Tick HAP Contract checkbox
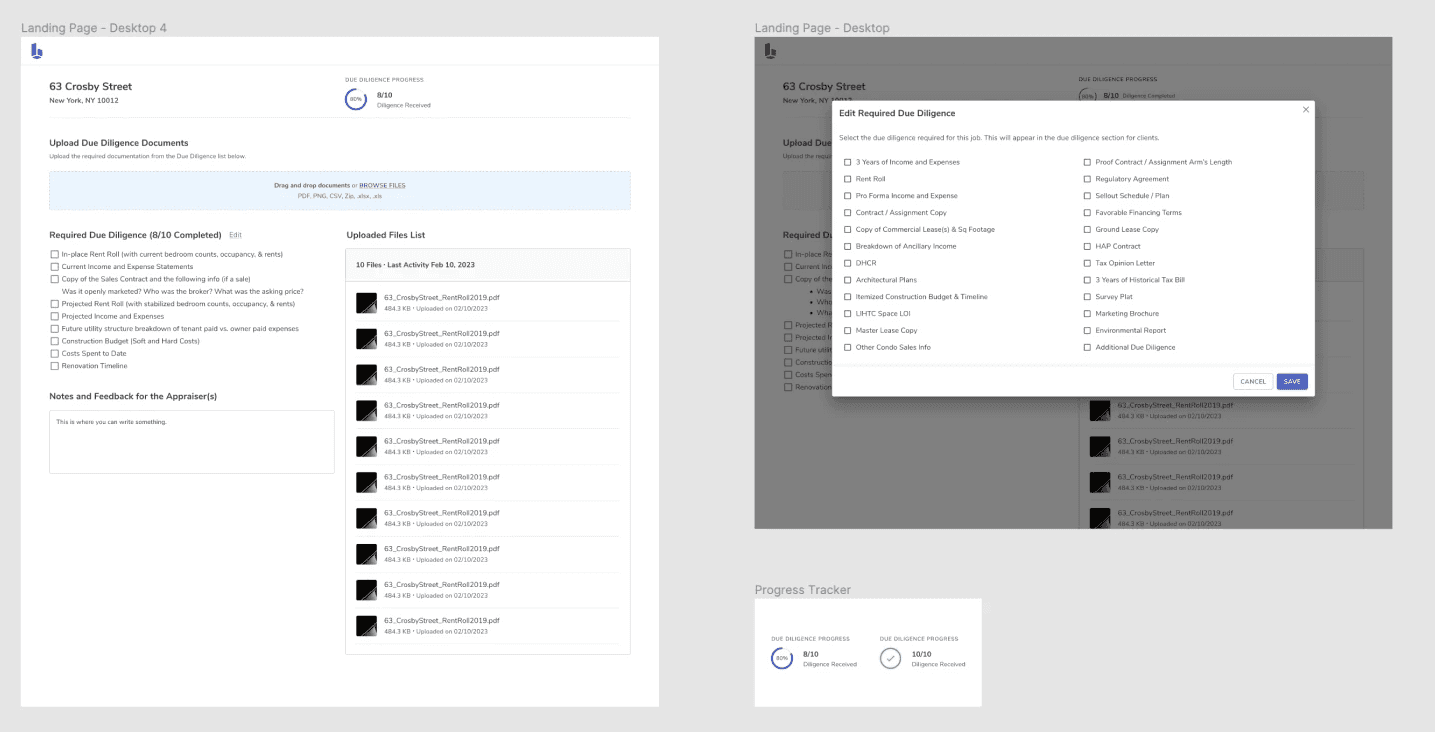The height and width of the screenshot is (732, 1435). tap(1087, 246)
